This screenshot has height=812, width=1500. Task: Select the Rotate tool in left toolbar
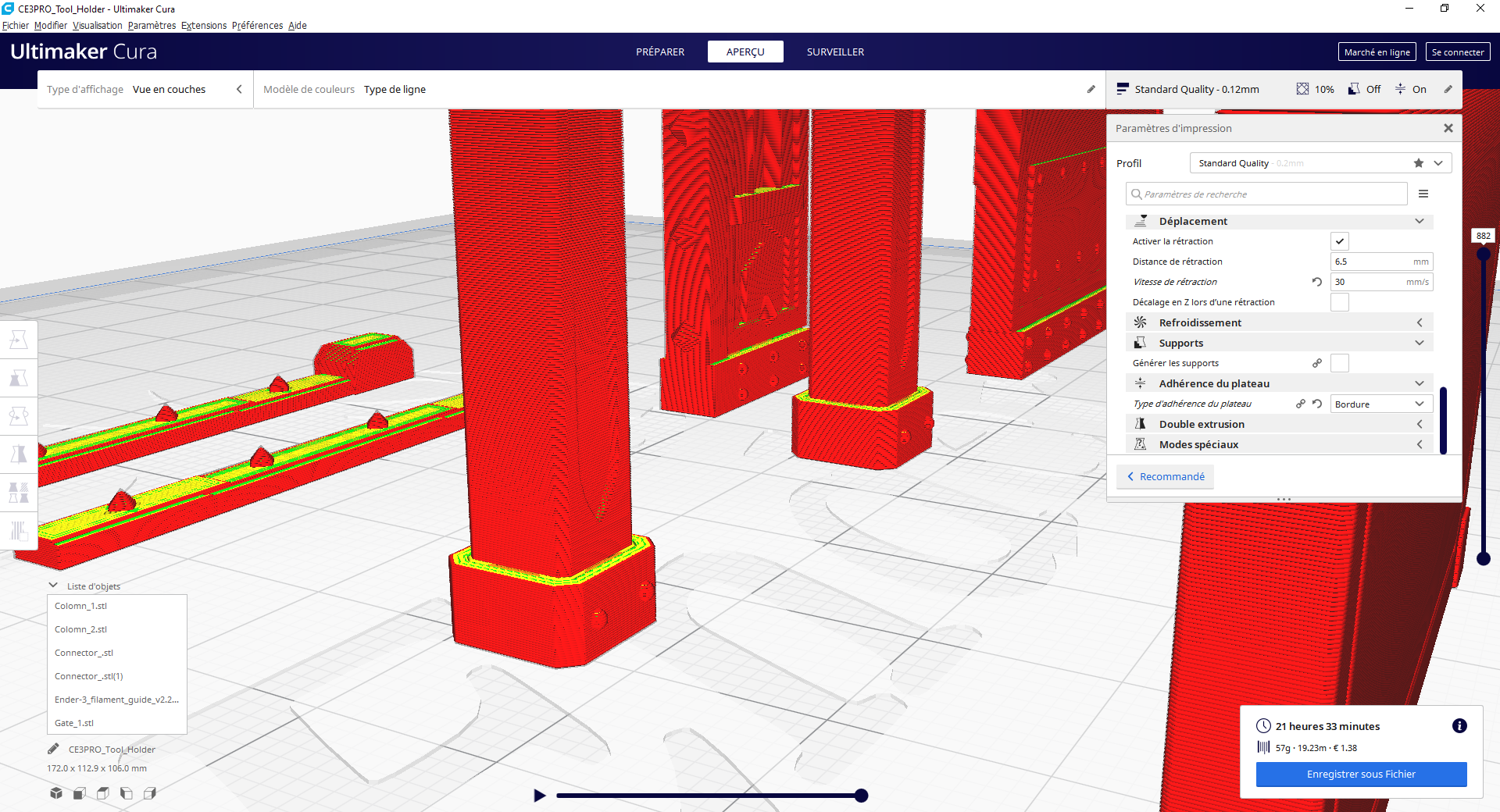(x=19, y=416)
